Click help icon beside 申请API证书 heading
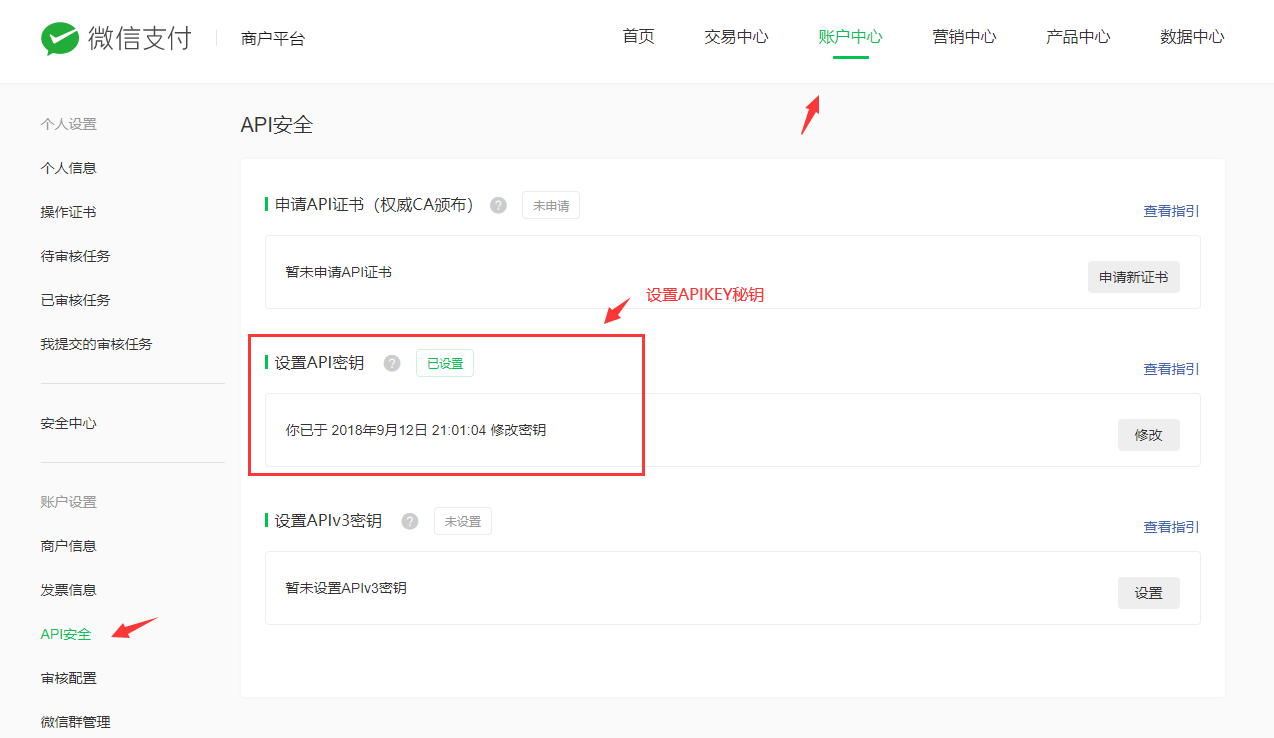The height and width of the screenshot is (738, 1274). pos(498,205)
